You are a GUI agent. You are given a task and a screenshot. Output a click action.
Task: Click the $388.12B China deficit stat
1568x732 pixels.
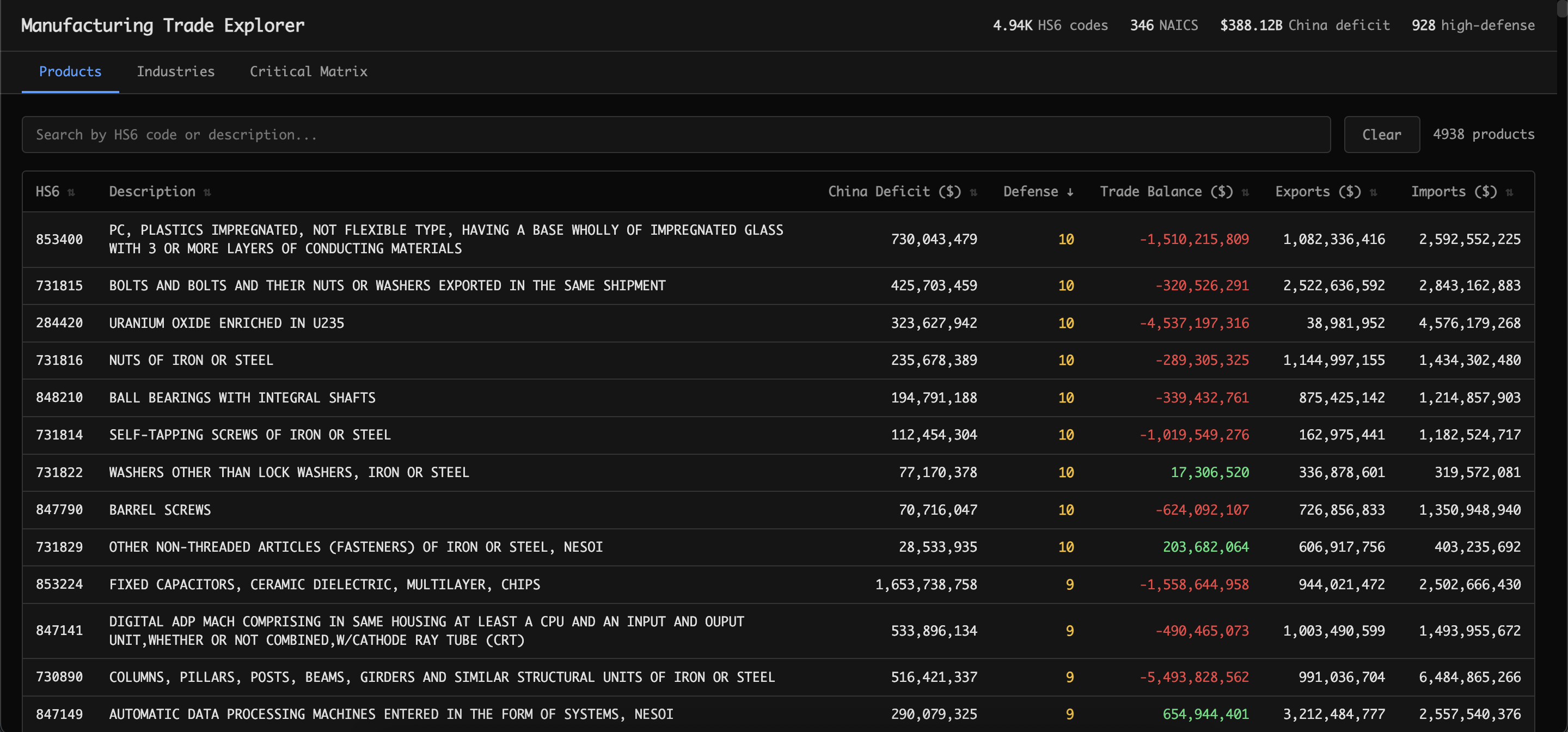pos(1304,26)
